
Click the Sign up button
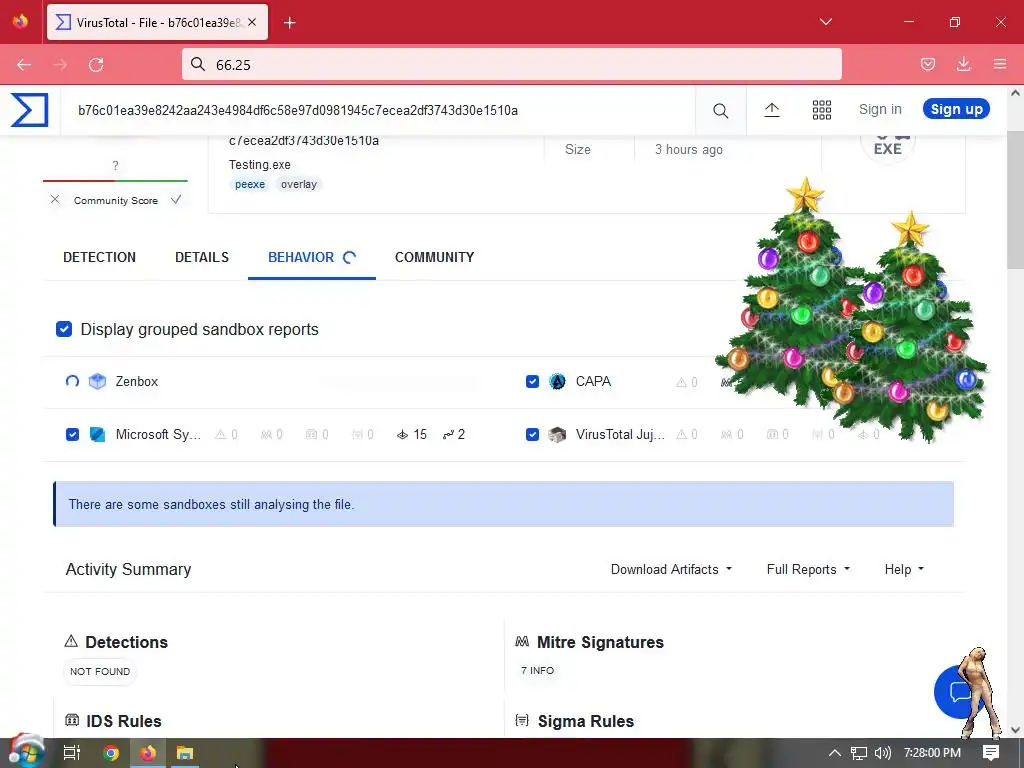click(956, 109)
